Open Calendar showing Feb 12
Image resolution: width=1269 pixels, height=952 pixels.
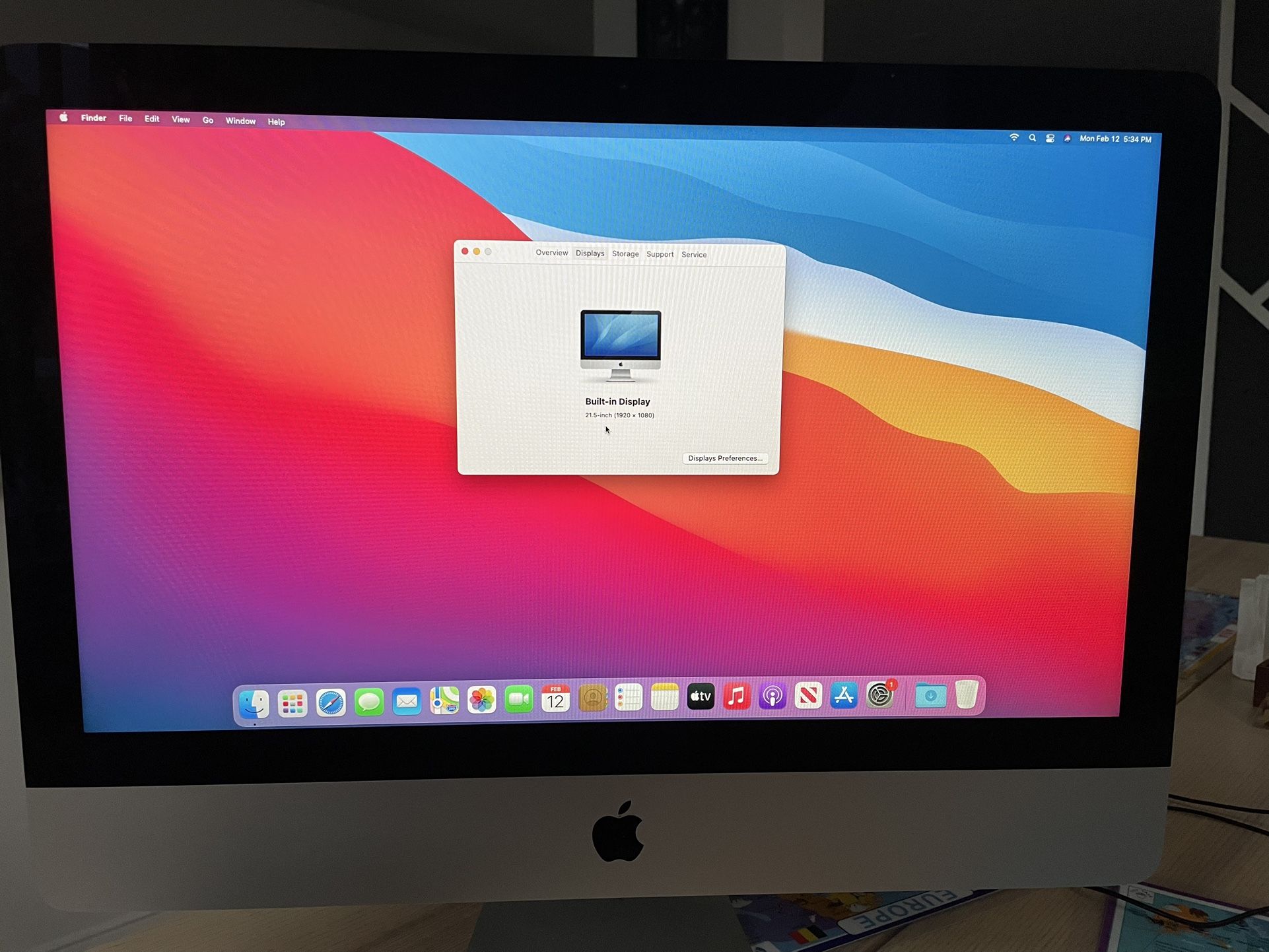(556, 698)
